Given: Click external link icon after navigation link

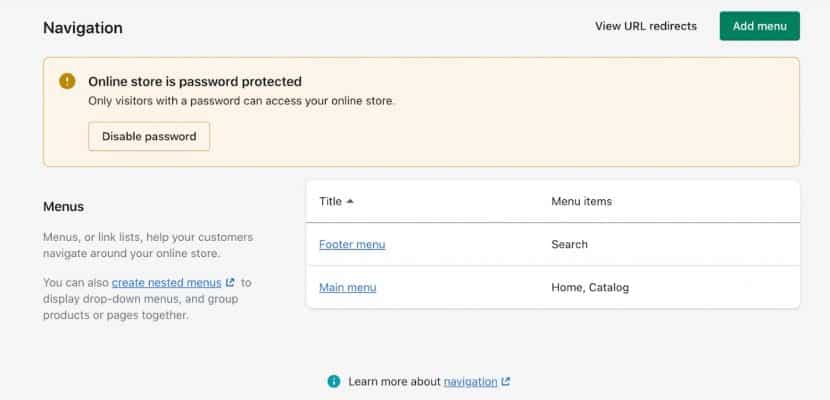Looking at the screenshot, I should (505, 381).
